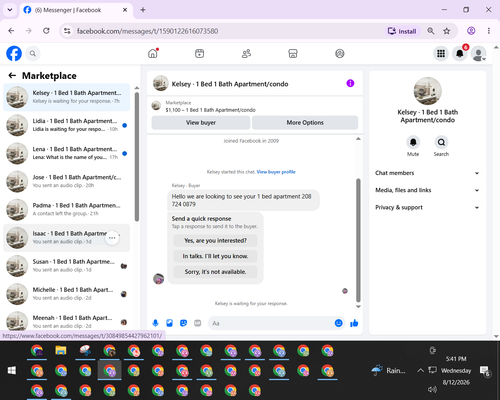Open the Friends icon in top navigation
This screenshot has width=500, height=400.
(x=246, y=53)
